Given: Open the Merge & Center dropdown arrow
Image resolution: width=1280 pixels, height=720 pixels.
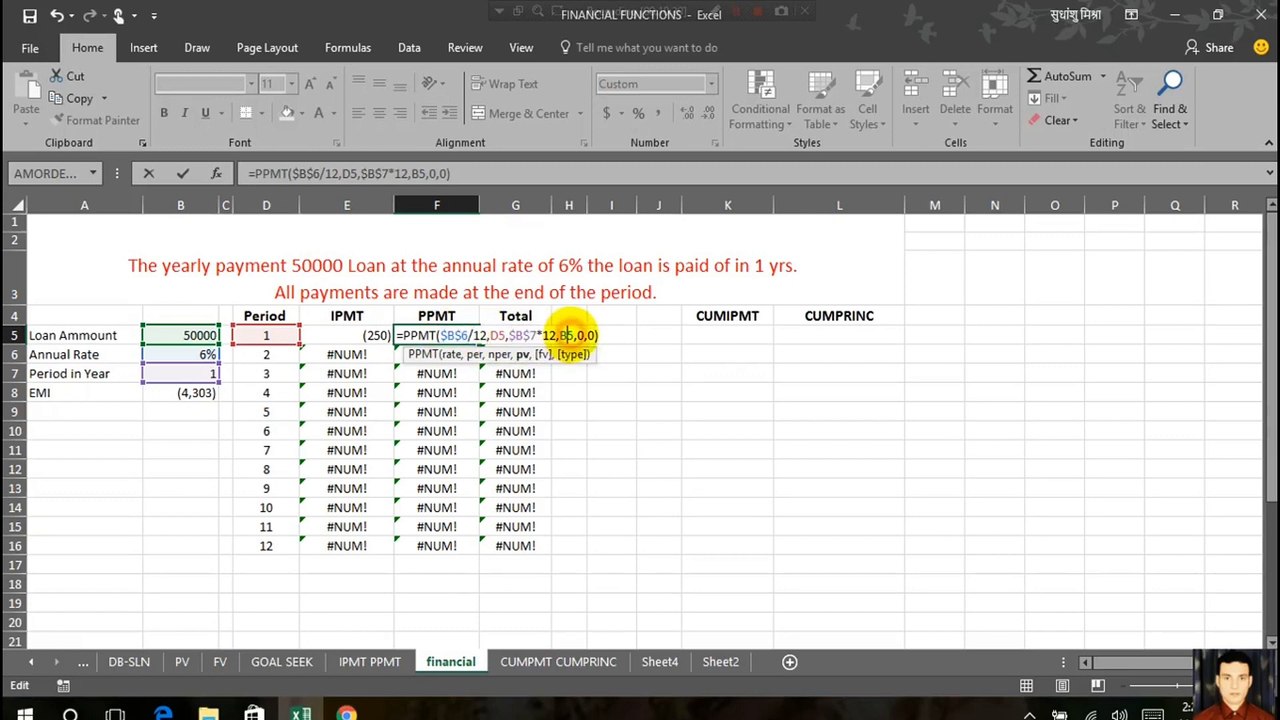Looking at the screenshot, I should click(x=580, y=113).
